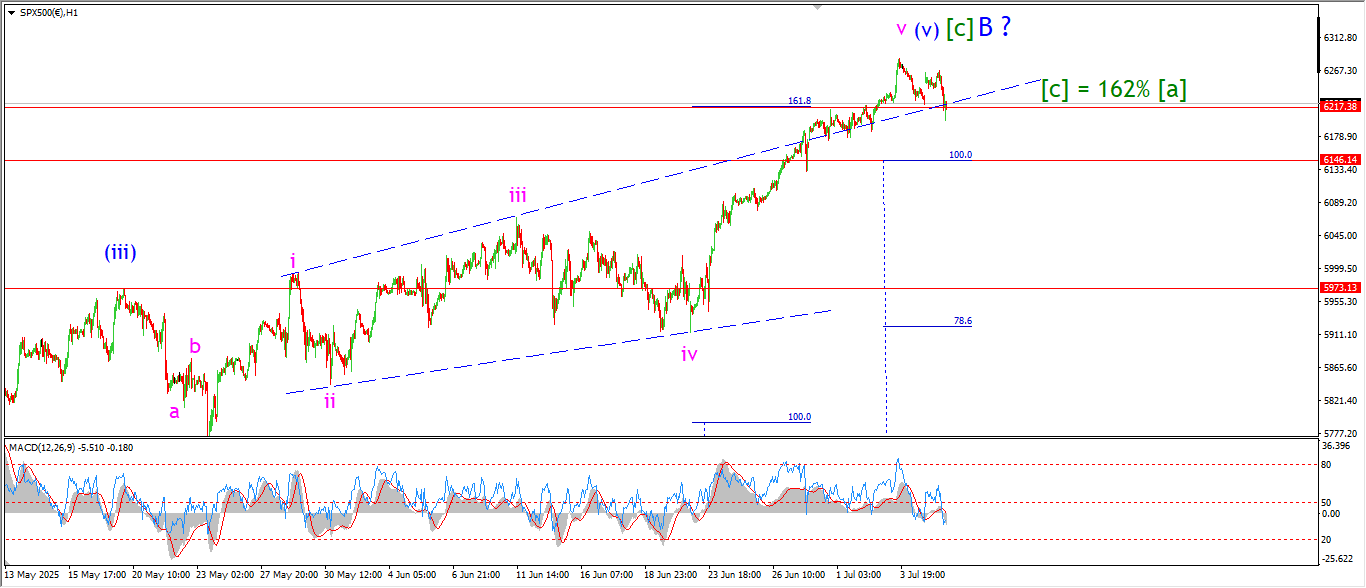This screenshot has height=588, width=1366.
Task: Click the 161.8 Fibonacci level label
Action: tap(799, 101)
